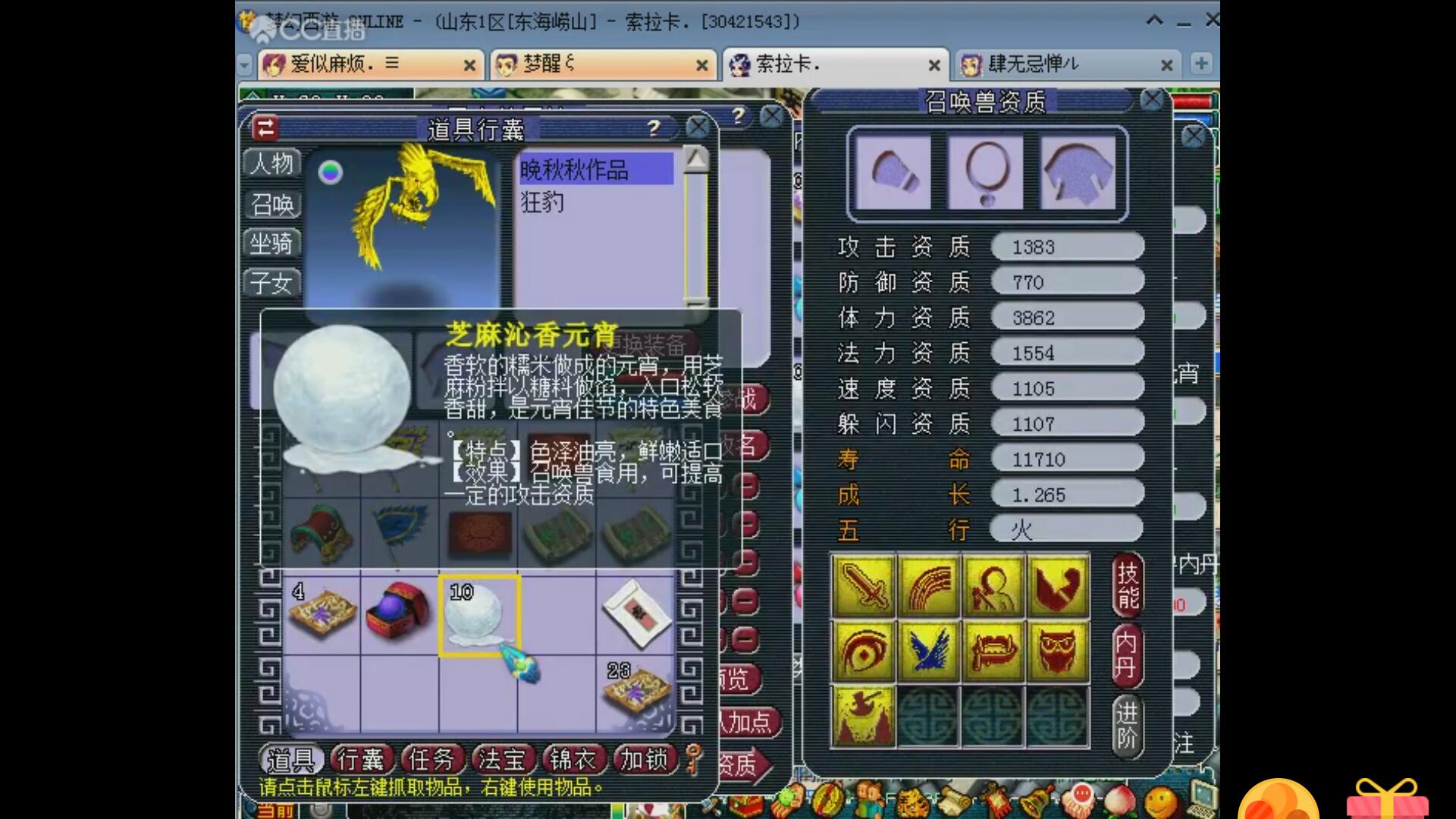Open the 技能 tab in pet panel

click(1128, 585)
